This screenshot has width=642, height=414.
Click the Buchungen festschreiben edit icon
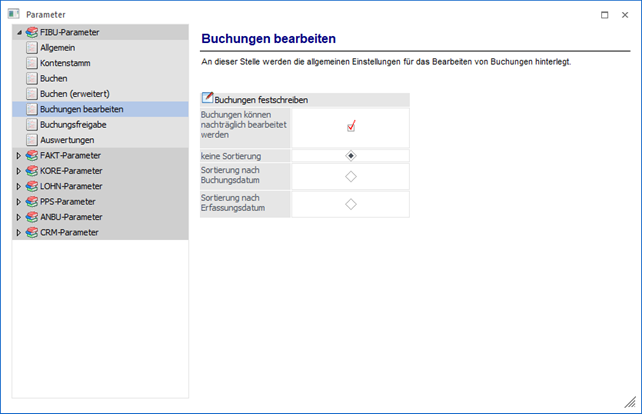208,99
